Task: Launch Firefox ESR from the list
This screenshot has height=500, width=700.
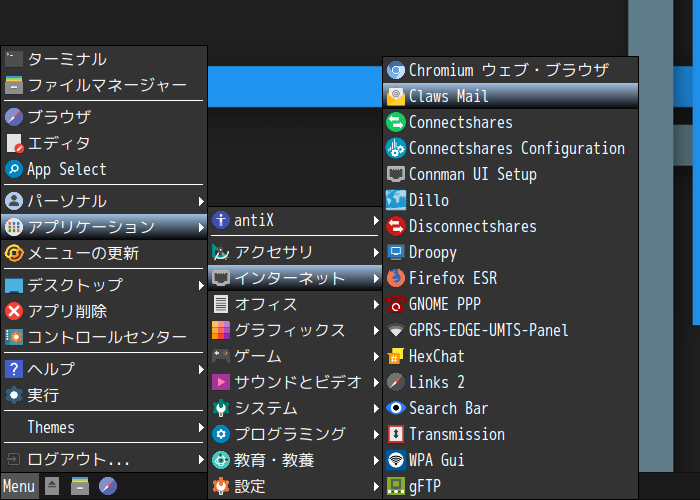Action: click(x=510, y=278)
